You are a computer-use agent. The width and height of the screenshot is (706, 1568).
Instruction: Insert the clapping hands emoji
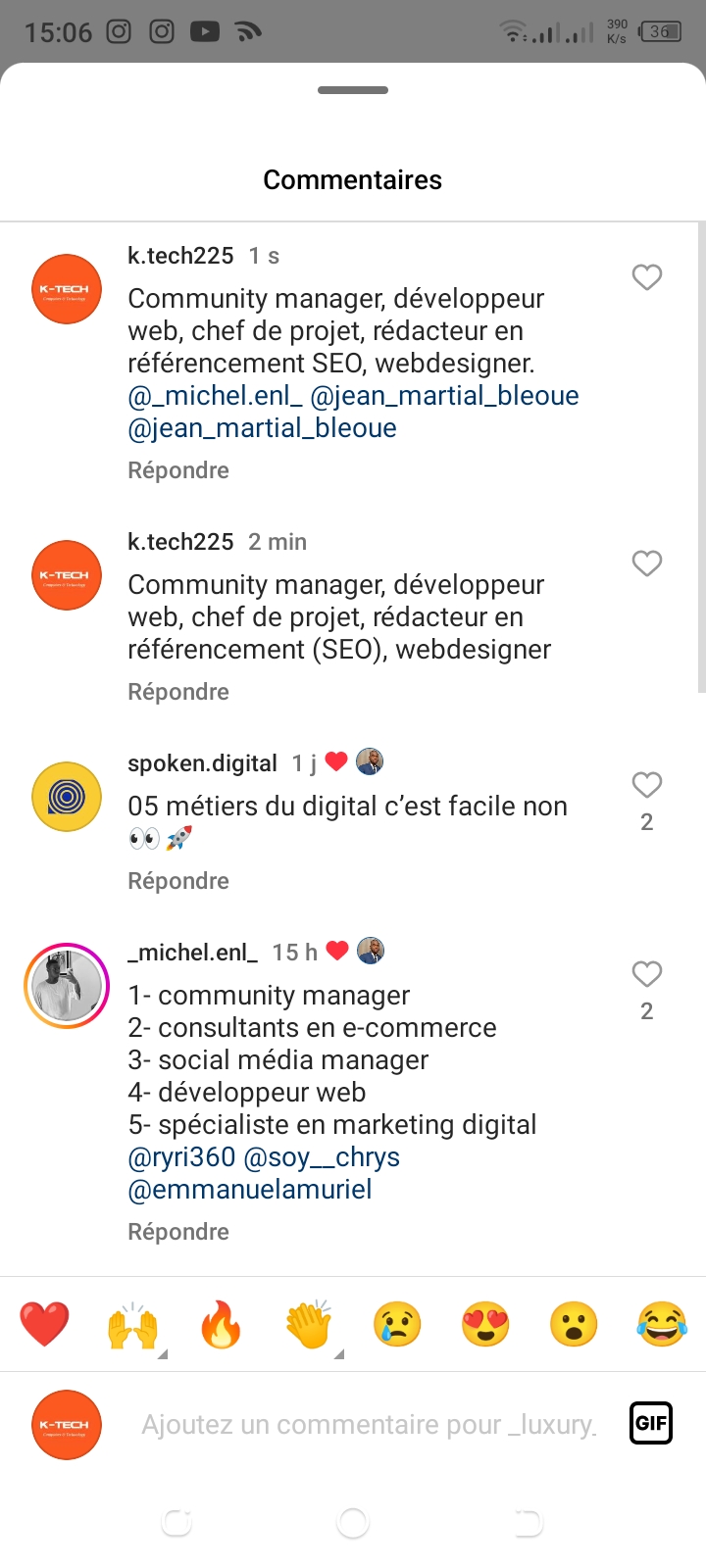coord(309,1326)
